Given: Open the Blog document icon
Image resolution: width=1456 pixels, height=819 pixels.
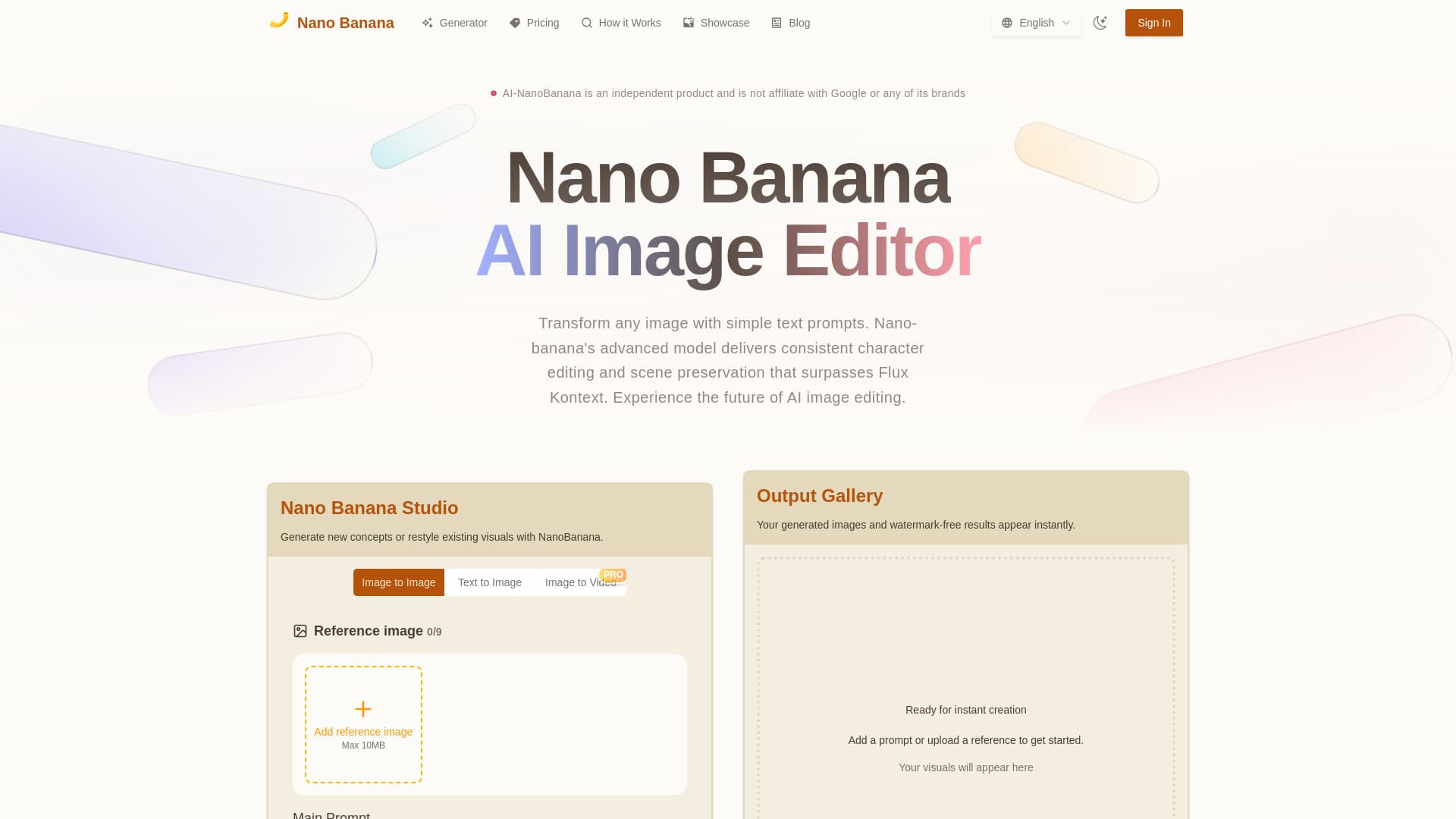Looking at the screenshot, I should click(775, 23).
